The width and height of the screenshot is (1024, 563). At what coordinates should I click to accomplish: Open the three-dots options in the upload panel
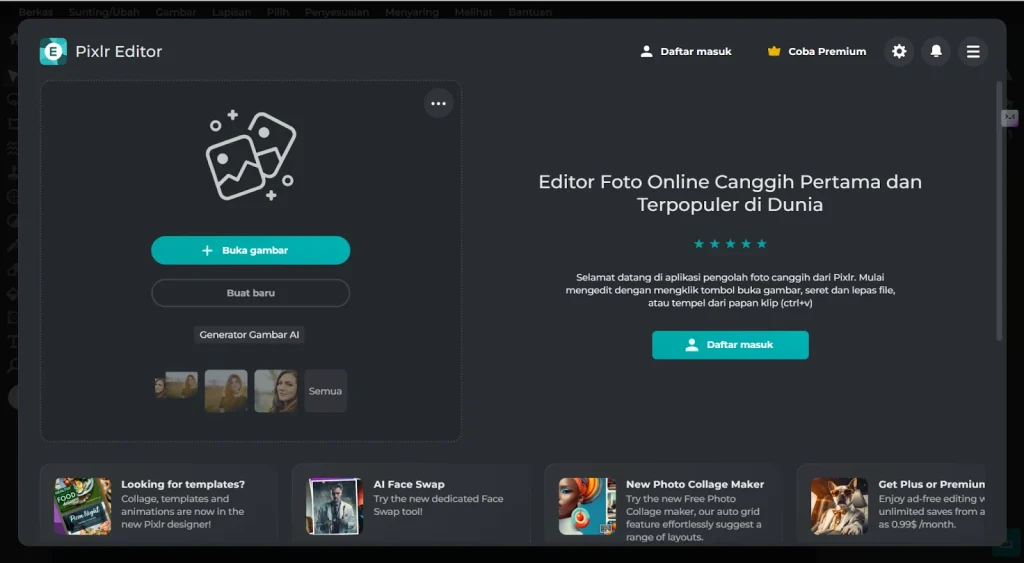click(438, 103)
